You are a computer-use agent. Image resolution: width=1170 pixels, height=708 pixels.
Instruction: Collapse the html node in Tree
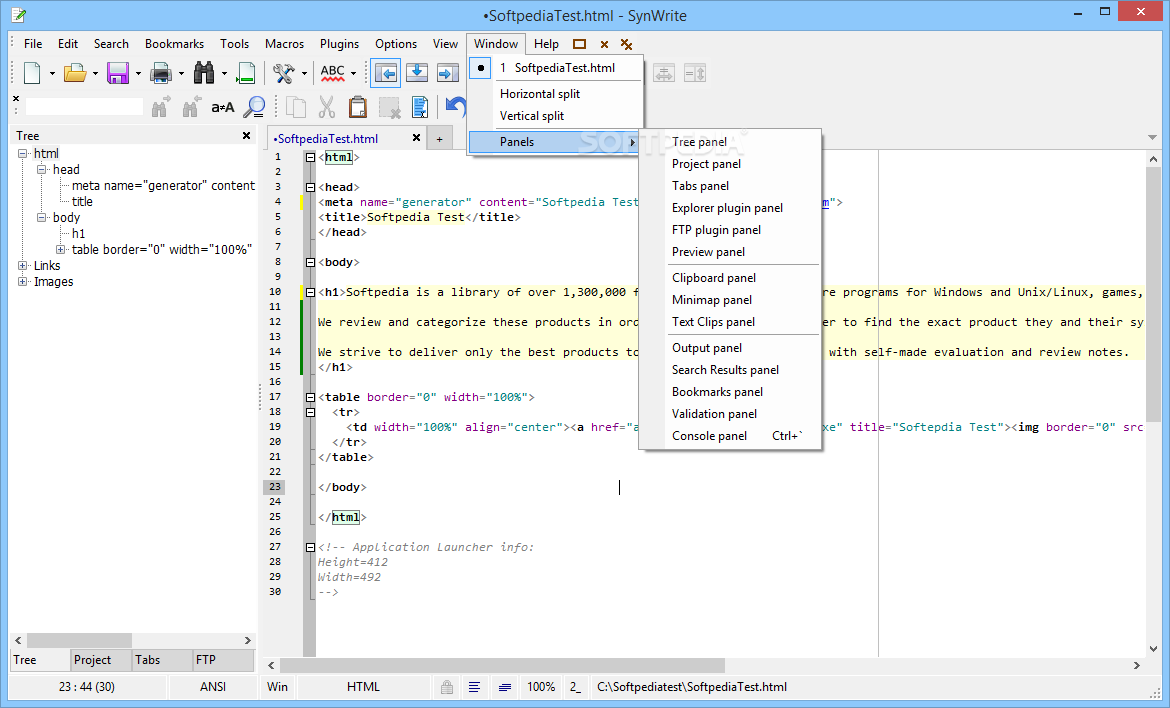pos(22,154)
